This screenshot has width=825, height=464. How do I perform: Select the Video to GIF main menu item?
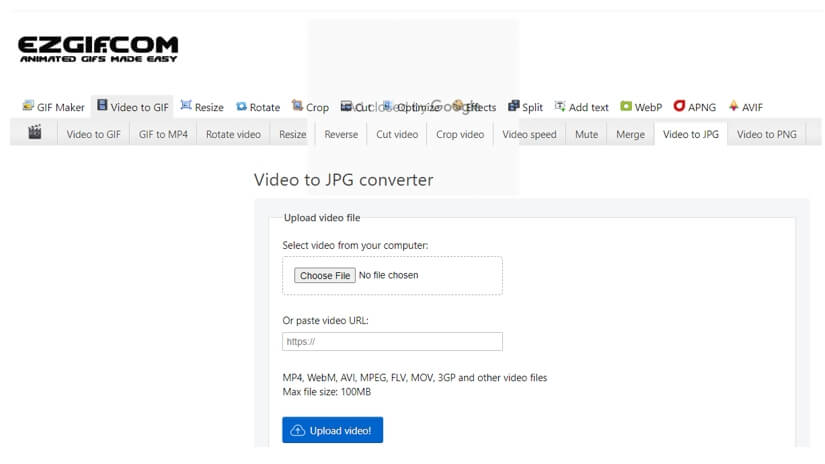coord(132,107)
